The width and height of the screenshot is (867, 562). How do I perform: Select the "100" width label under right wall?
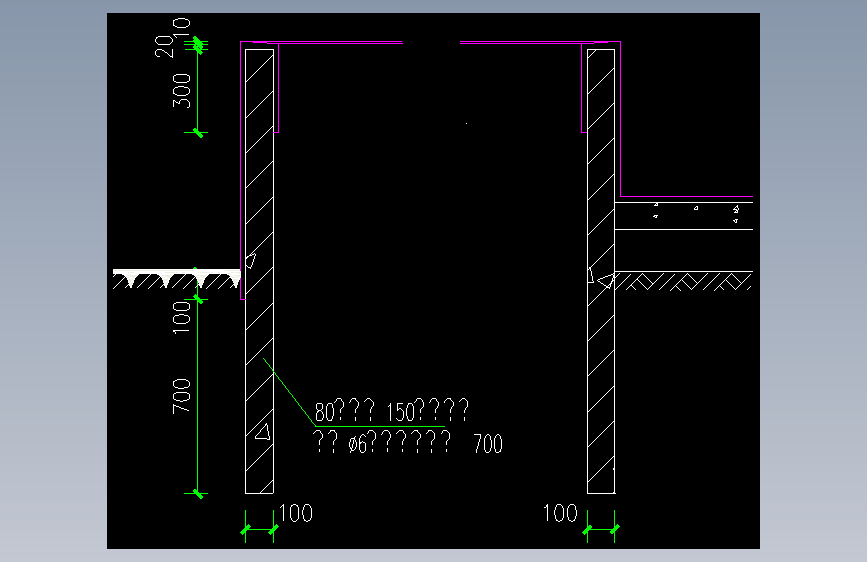coord(560,513)
